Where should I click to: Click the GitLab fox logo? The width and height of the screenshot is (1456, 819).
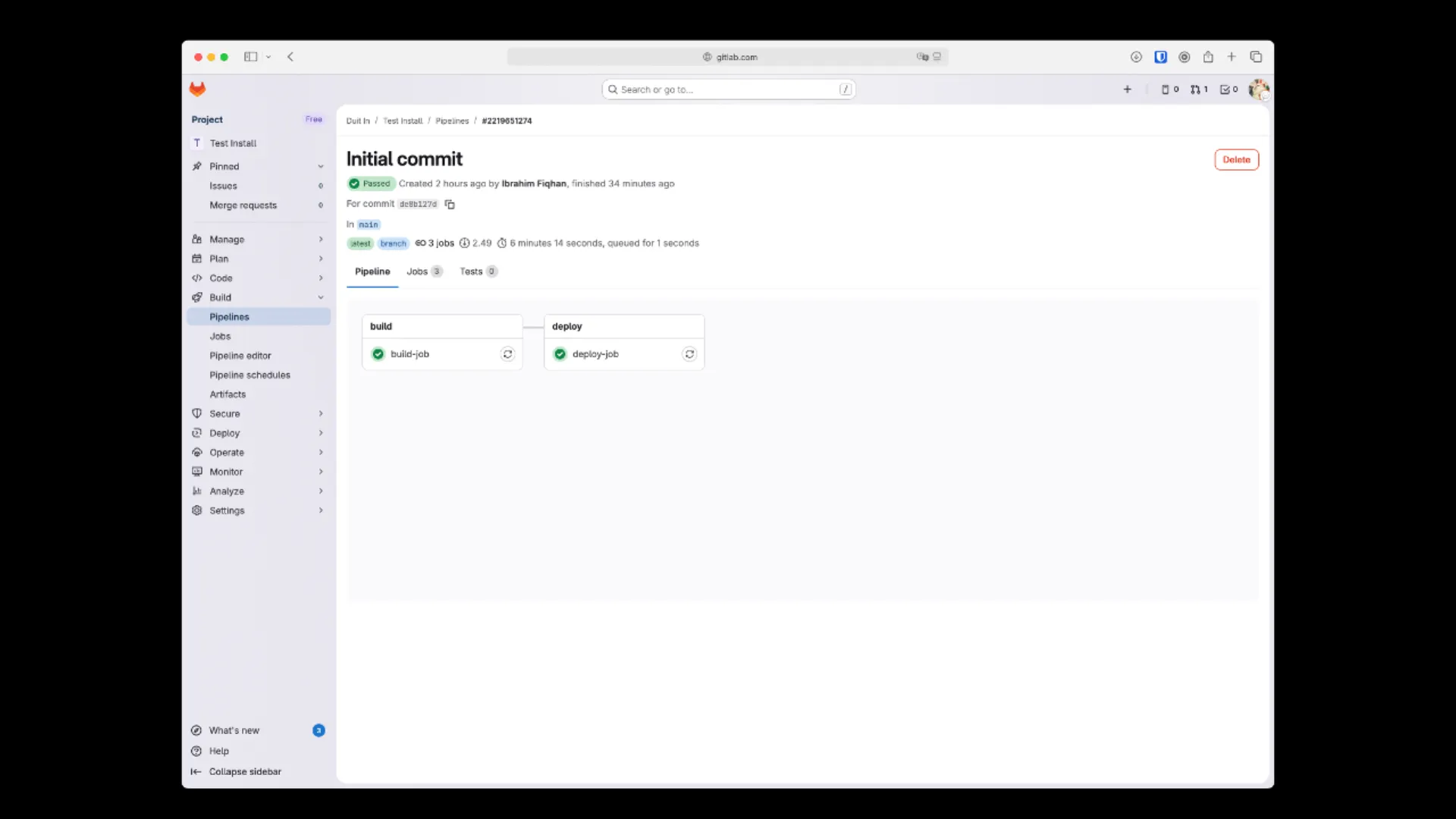[197, 89]
